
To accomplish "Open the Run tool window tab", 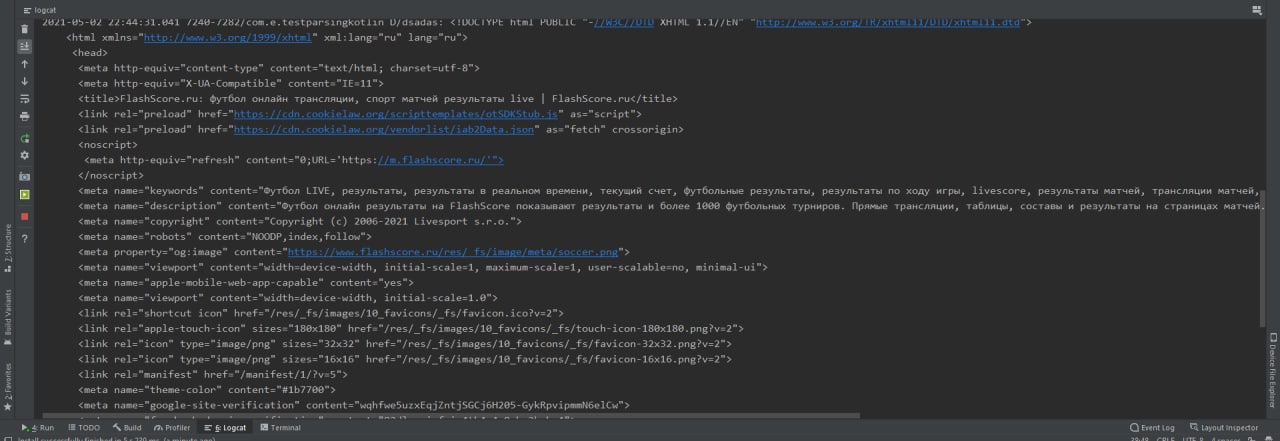I will point(39,427).
